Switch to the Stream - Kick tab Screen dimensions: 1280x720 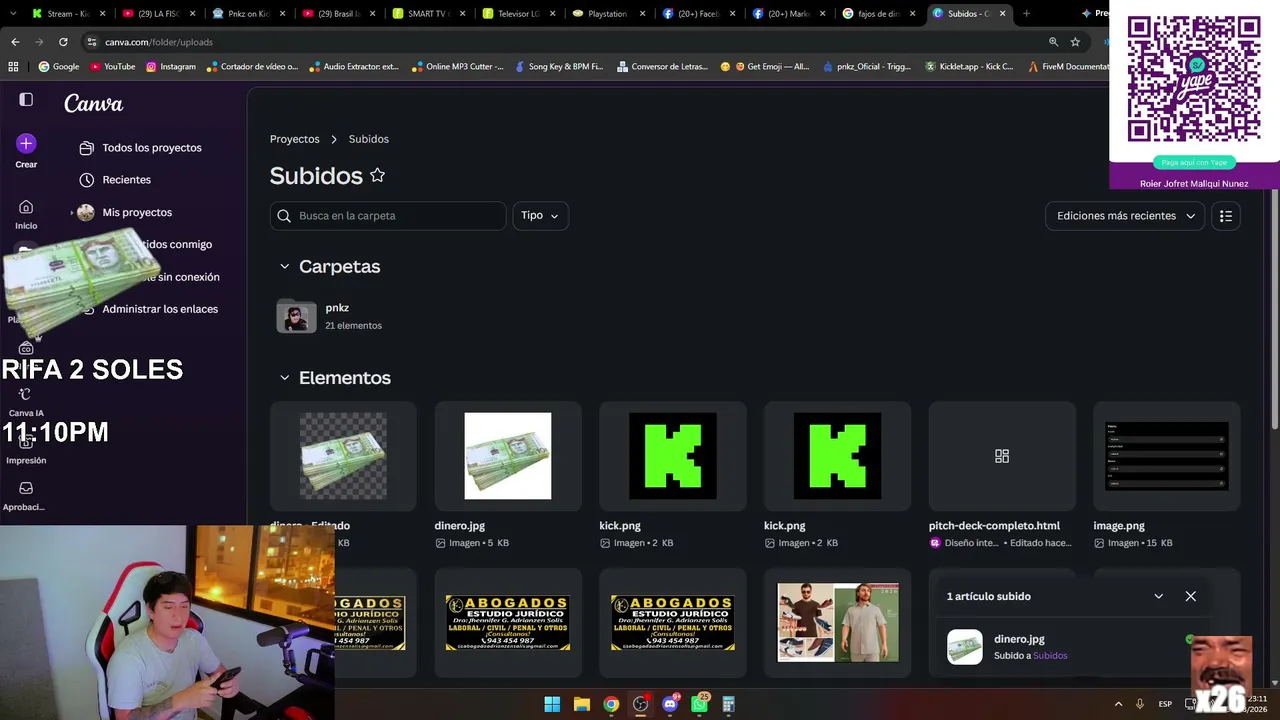(68, 14)
